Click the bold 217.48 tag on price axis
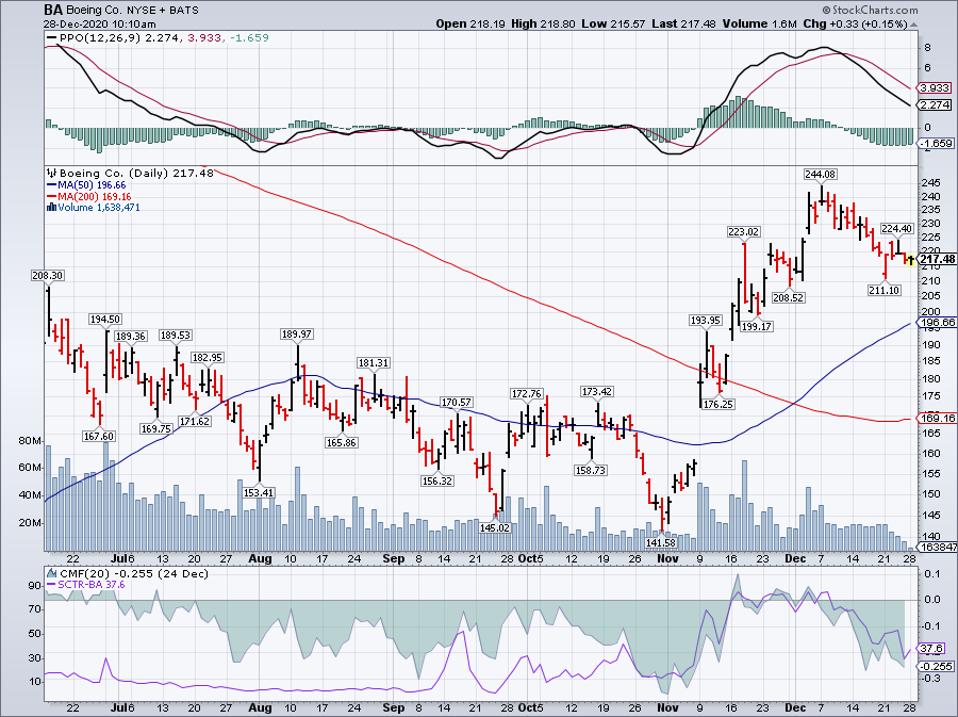This screenshot has height=717, width=958. tap(937, 260)
